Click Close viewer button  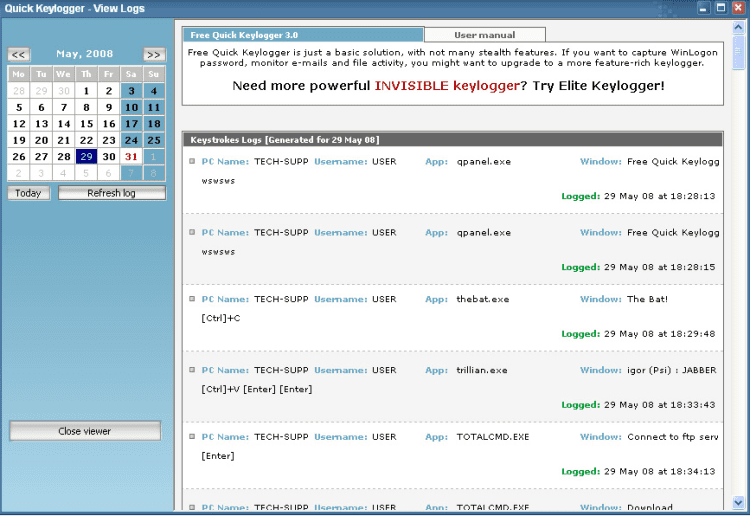[x=85, y=431]
